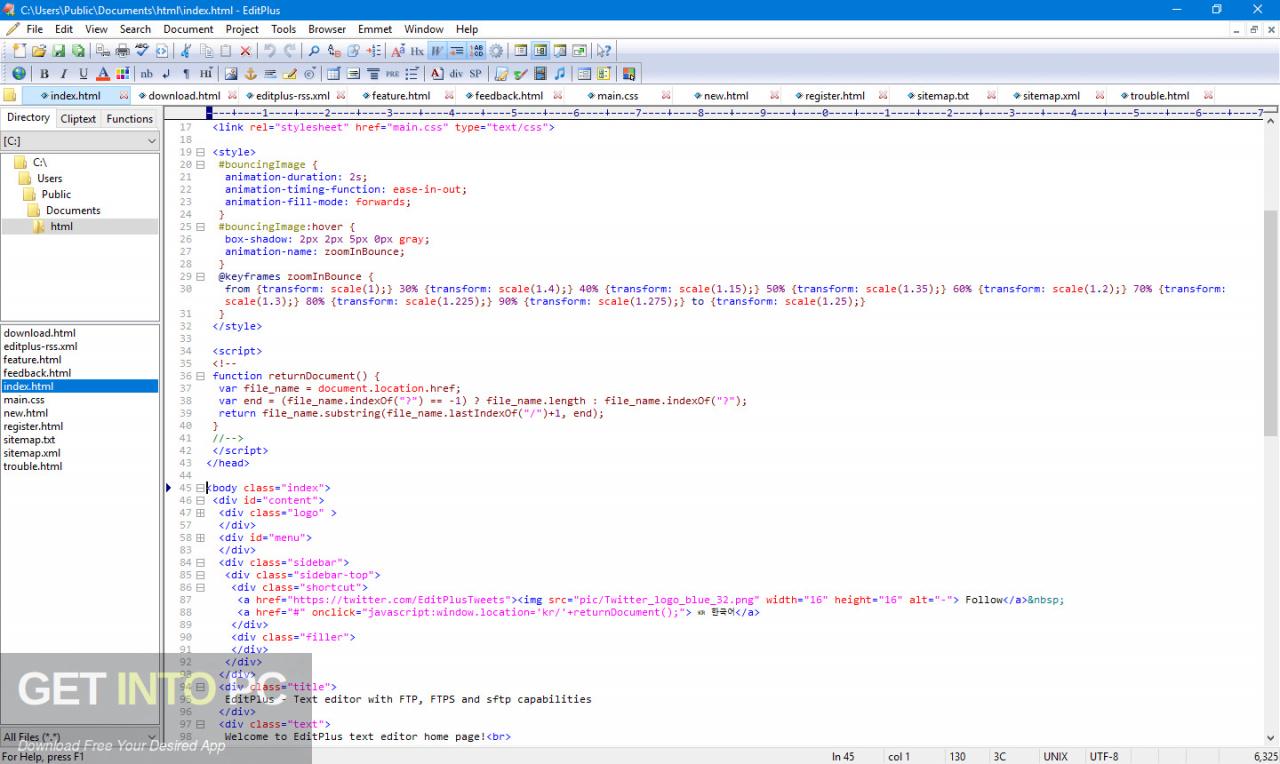The width and height of the screenshot is (1280, 764).
Task: Toggle Auto Indent button
Action: point(457,50)
